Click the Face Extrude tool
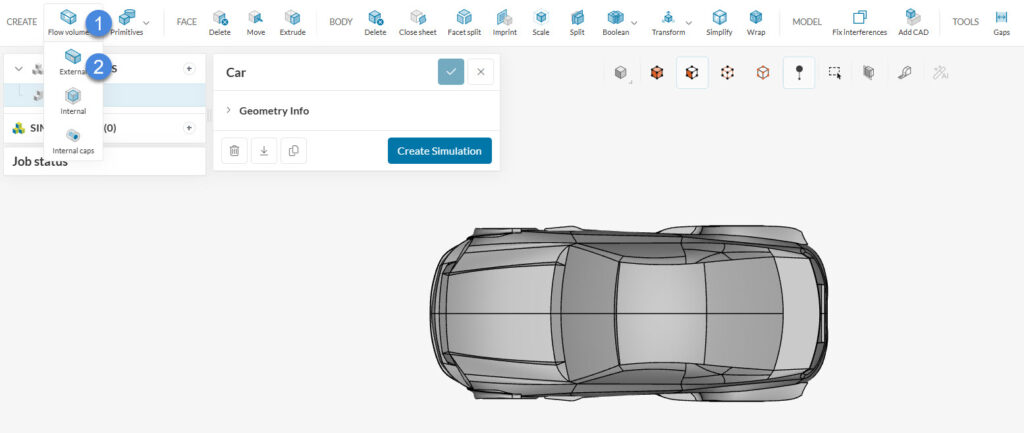The image size is (1024, 433). pyautogui.click(x=292, y=21)
